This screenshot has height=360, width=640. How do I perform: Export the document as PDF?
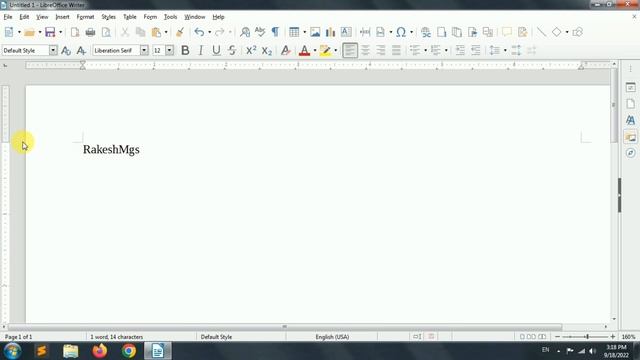[75, 32]
